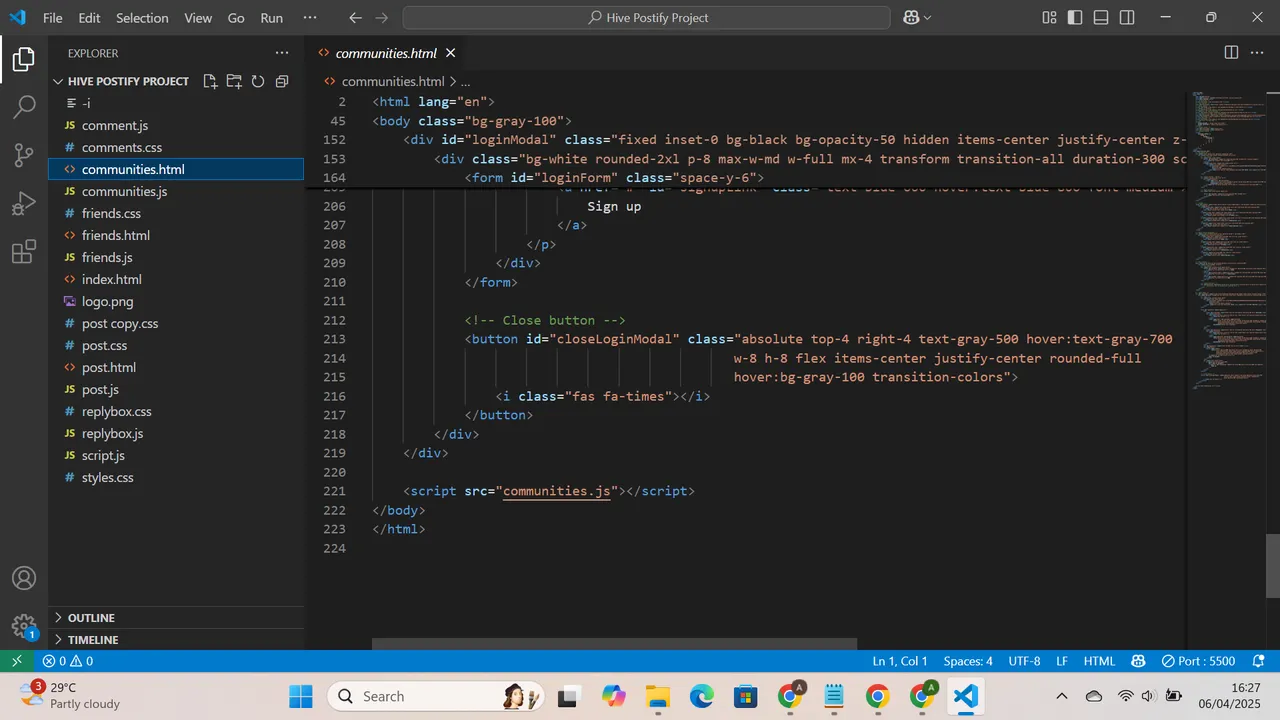Open friends.html in the explorer

pos(116,235)
